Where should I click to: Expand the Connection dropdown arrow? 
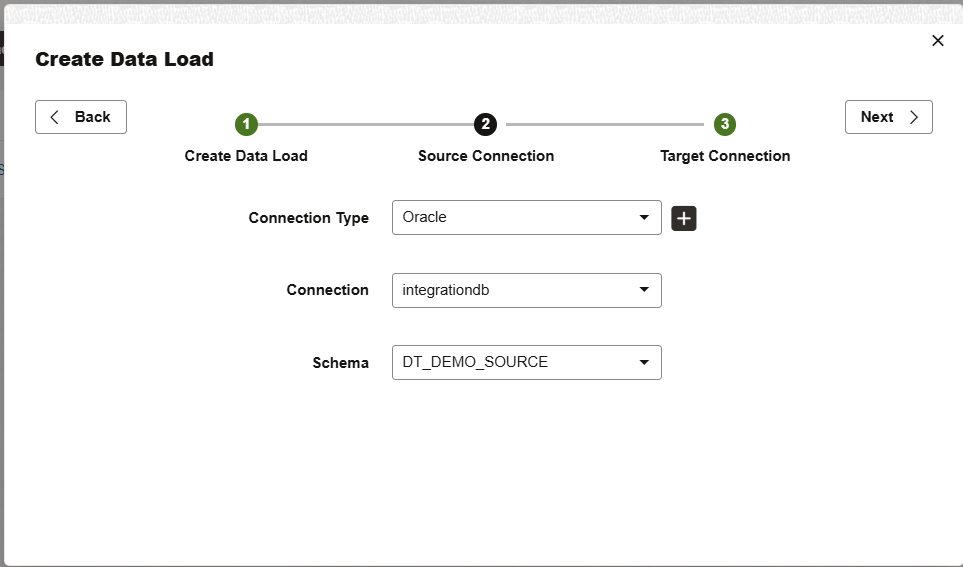point(644,290)
